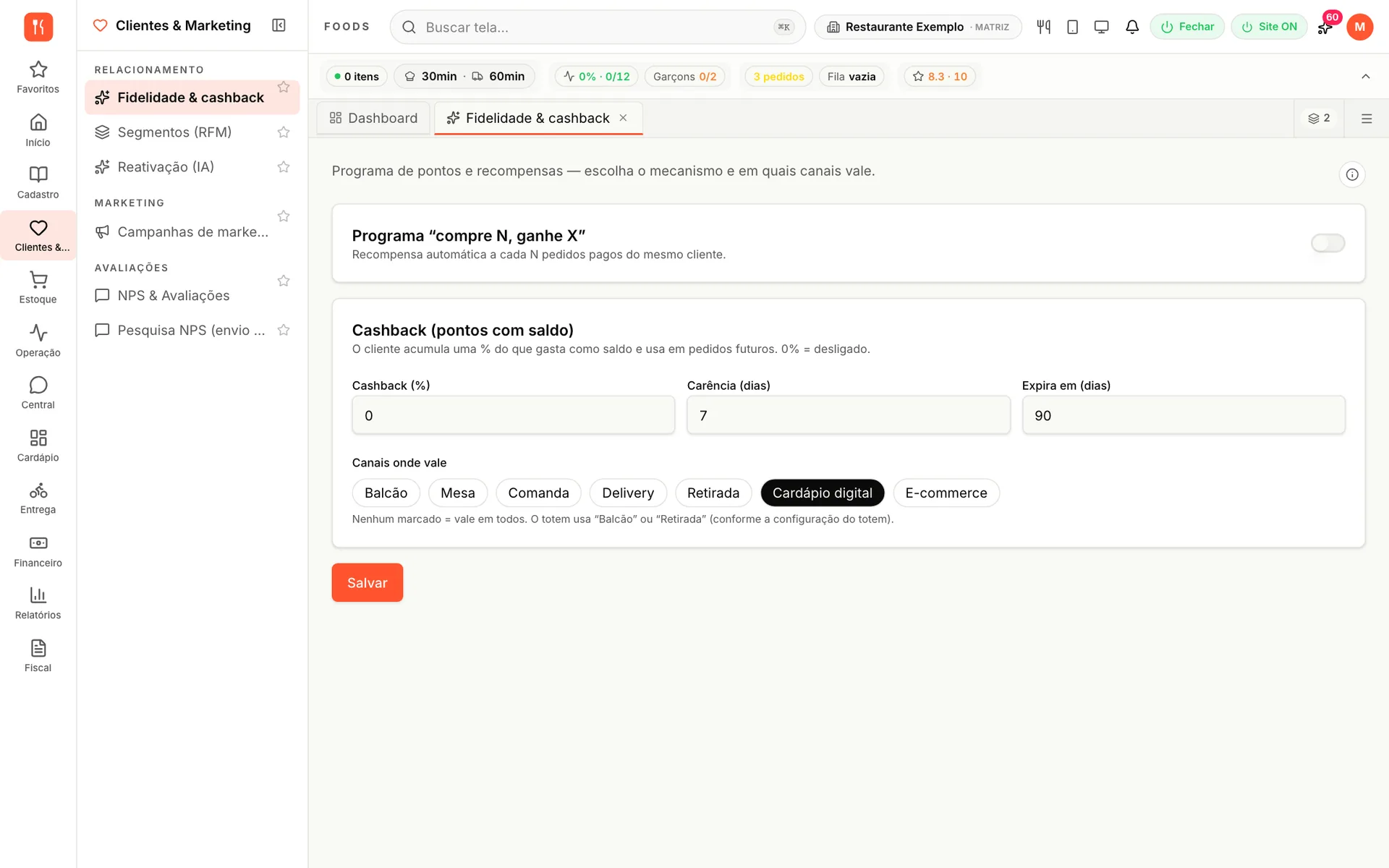Open NPS & Avaliações menu item
The width and height of the screenshot is (1389, 868).
tap(174, 296)
